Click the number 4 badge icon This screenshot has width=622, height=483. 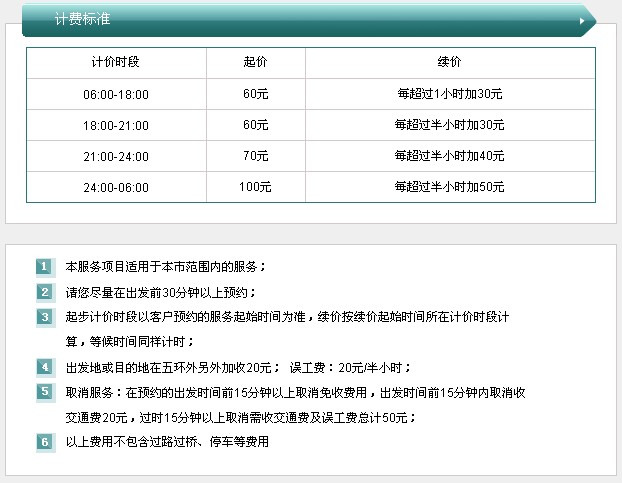[44, 367]
